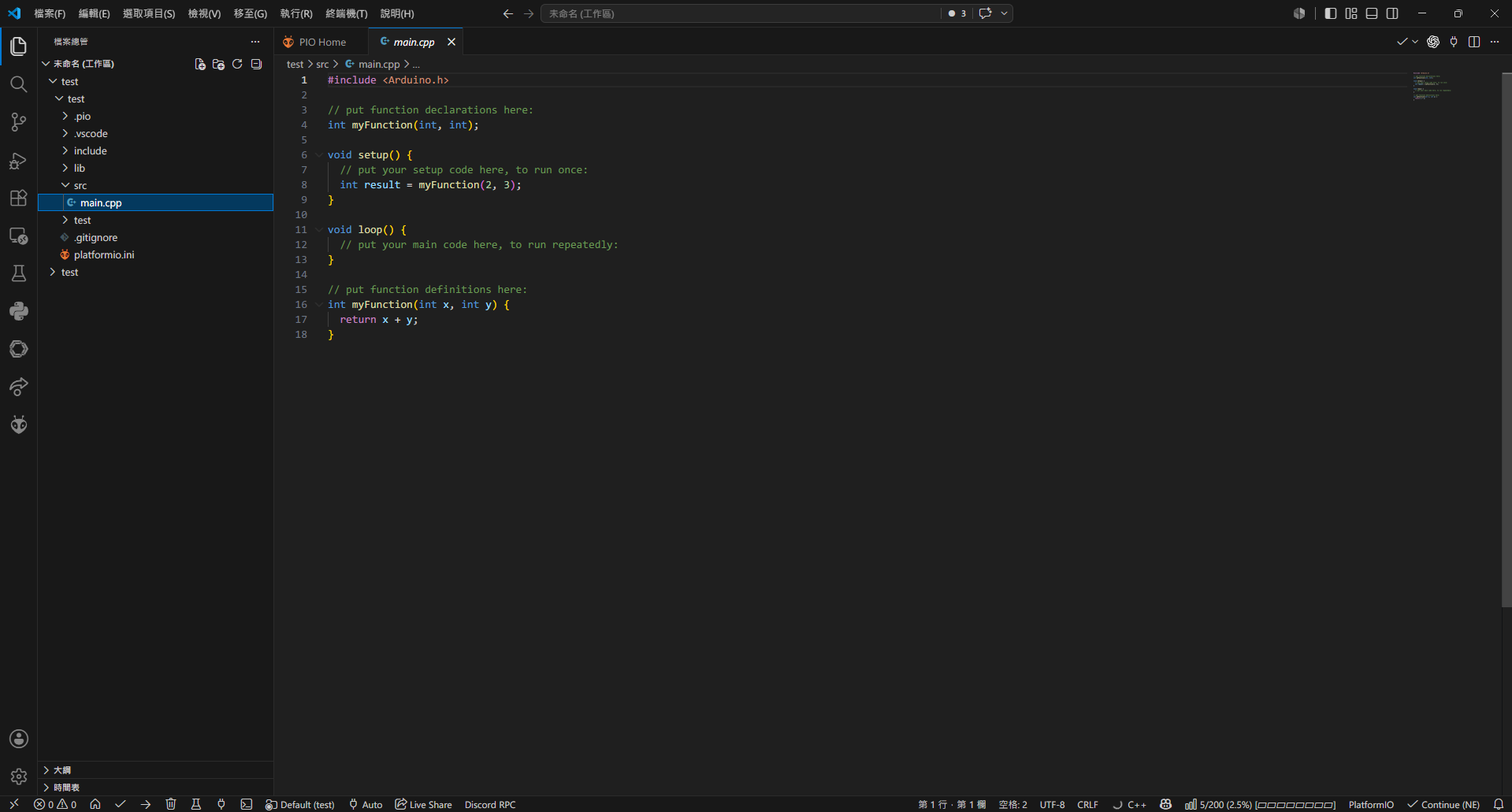1512x812 pixels.
Task: Expand the .pio folder
Action: point(156,116)
